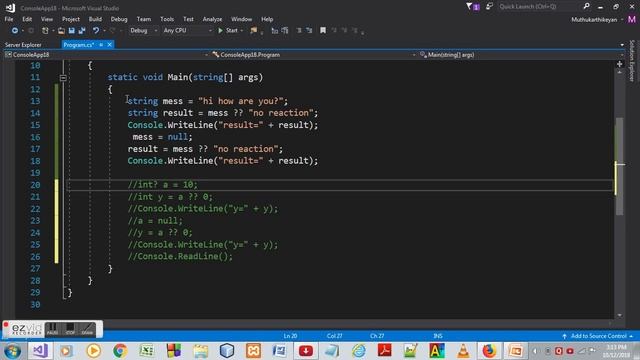Click Add to Source Control button
The height and width of the screenshot is (360, 640).
(598, 336)
